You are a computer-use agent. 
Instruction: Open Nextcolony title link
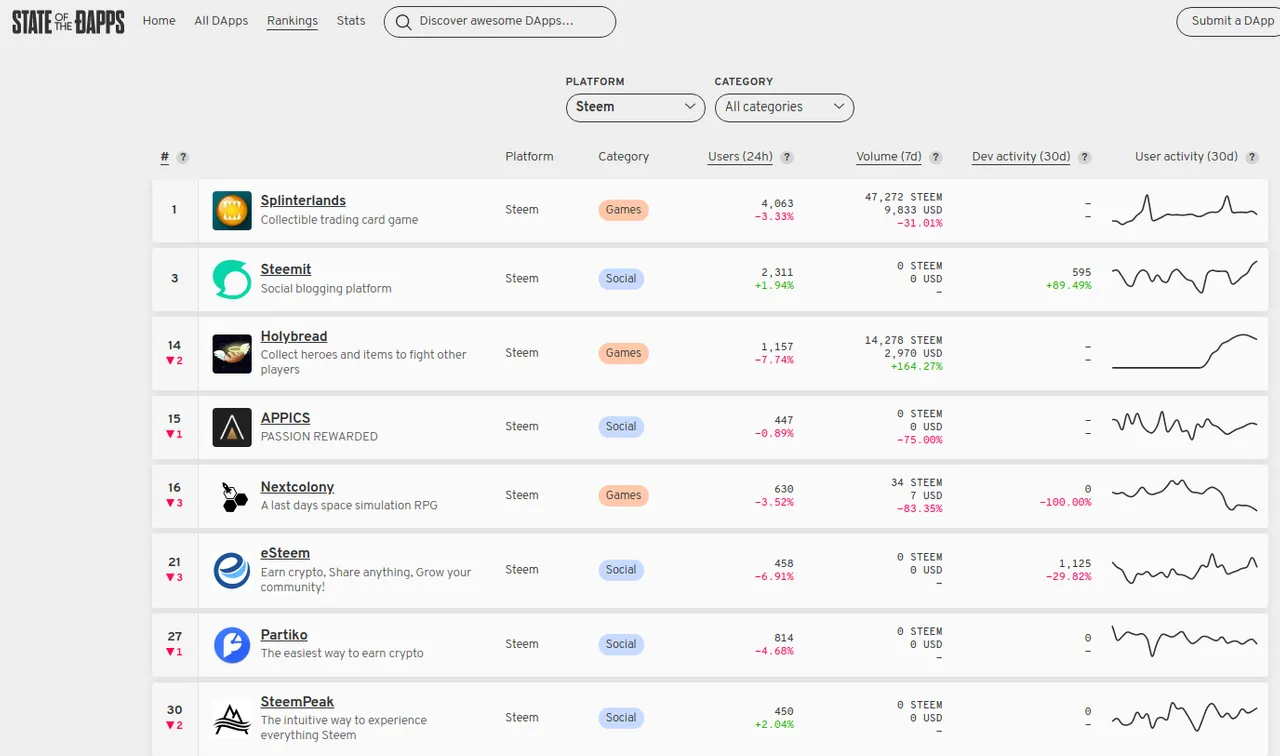click(297, 487)
